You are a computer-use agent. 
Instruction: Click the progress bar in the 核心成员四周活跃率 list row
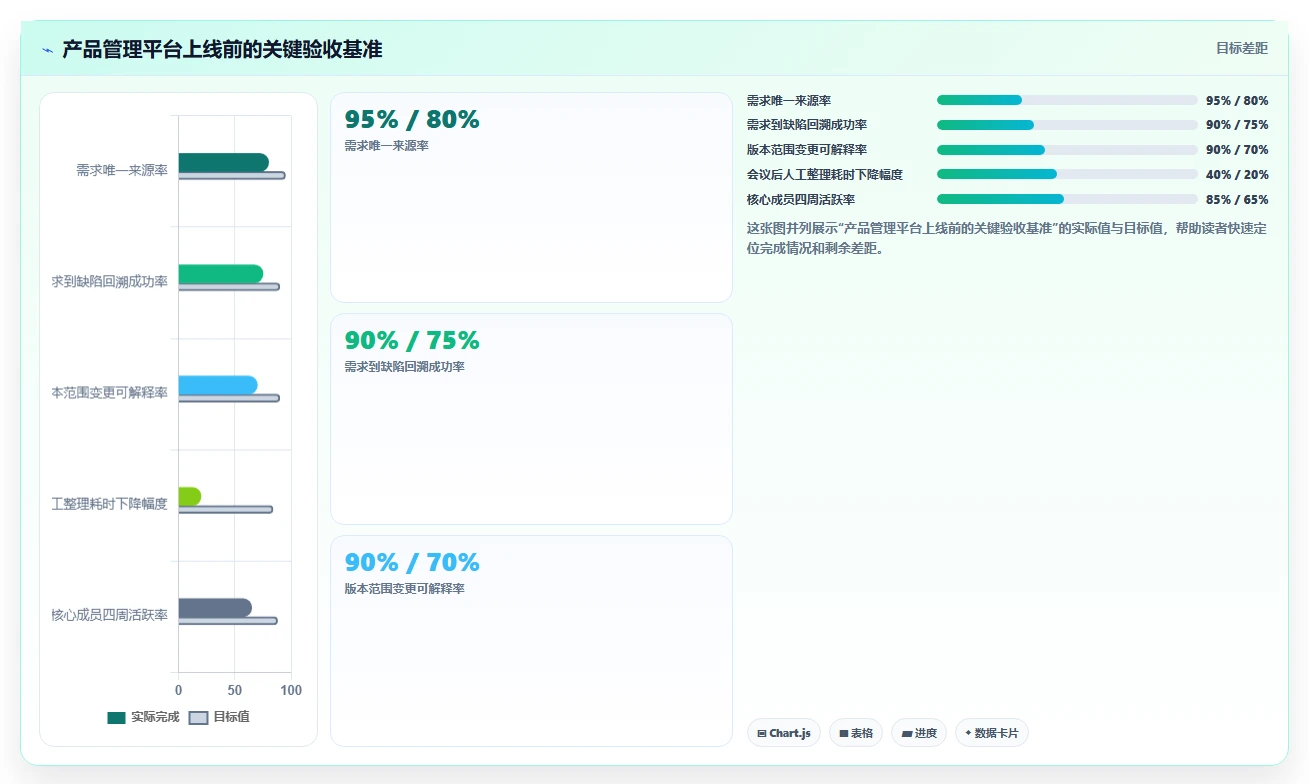pyautogui.click(x=1067, y=200)
